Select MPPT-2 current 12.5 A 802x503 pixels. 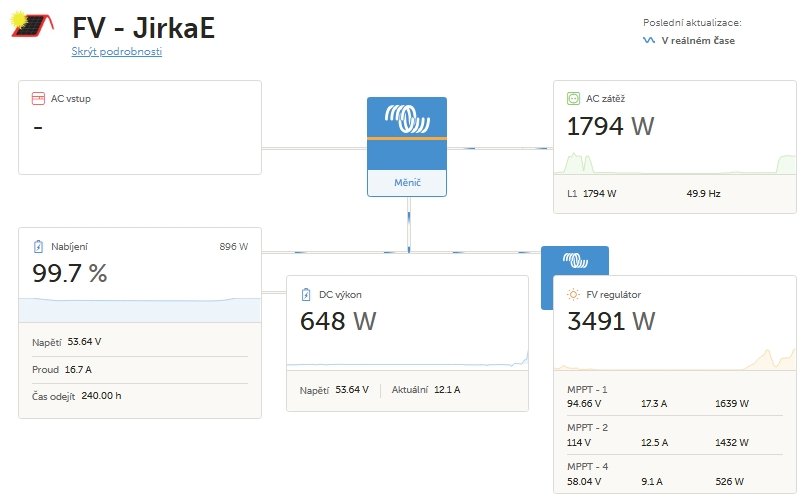[654, 443]
